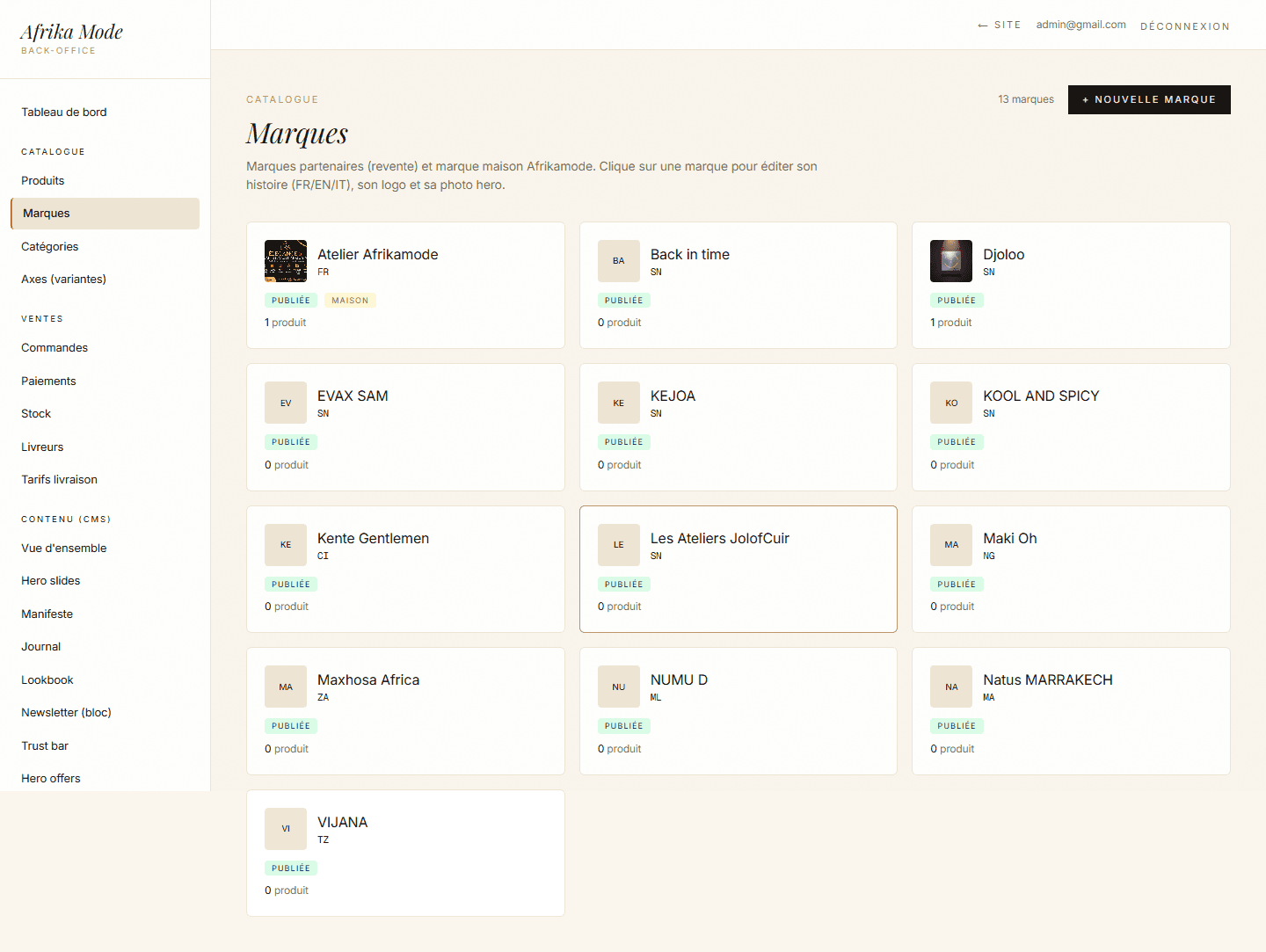Open the Paiements sidebar item
The width and height of the screenshot is (1266, 952).
(105, 382)
